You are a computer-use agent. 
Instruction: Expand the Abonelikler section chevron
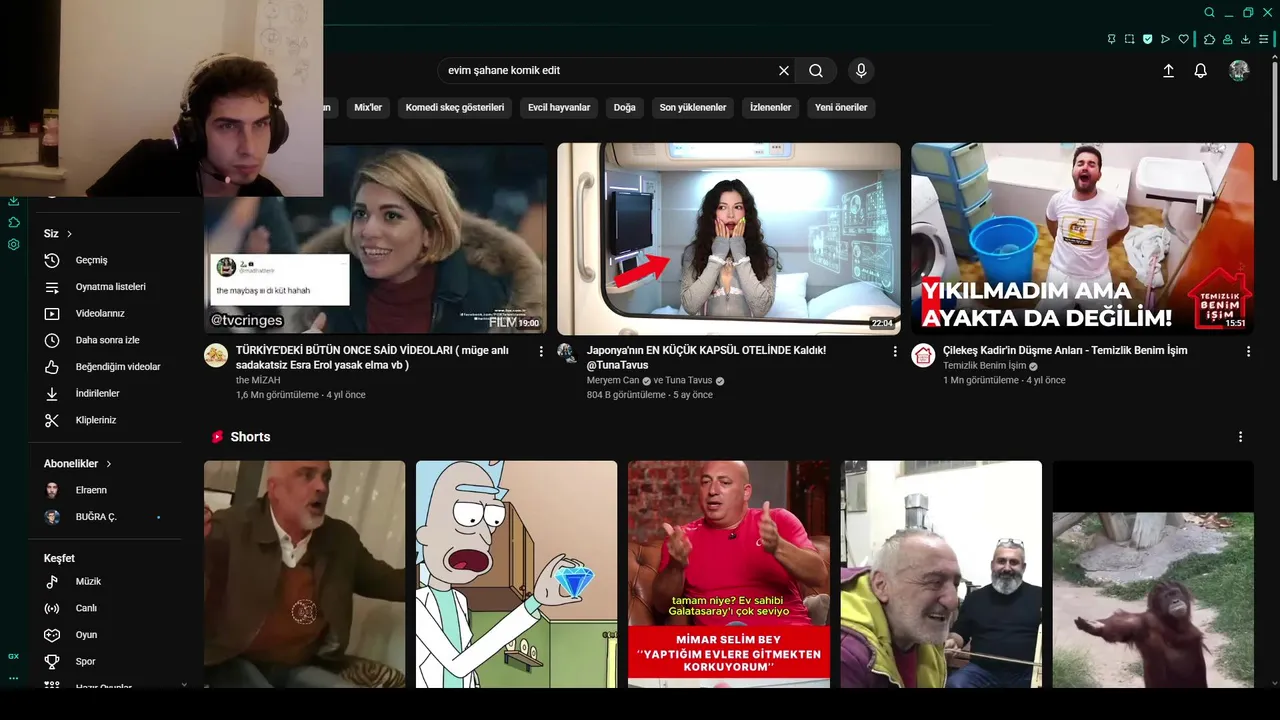pos(108,464)
